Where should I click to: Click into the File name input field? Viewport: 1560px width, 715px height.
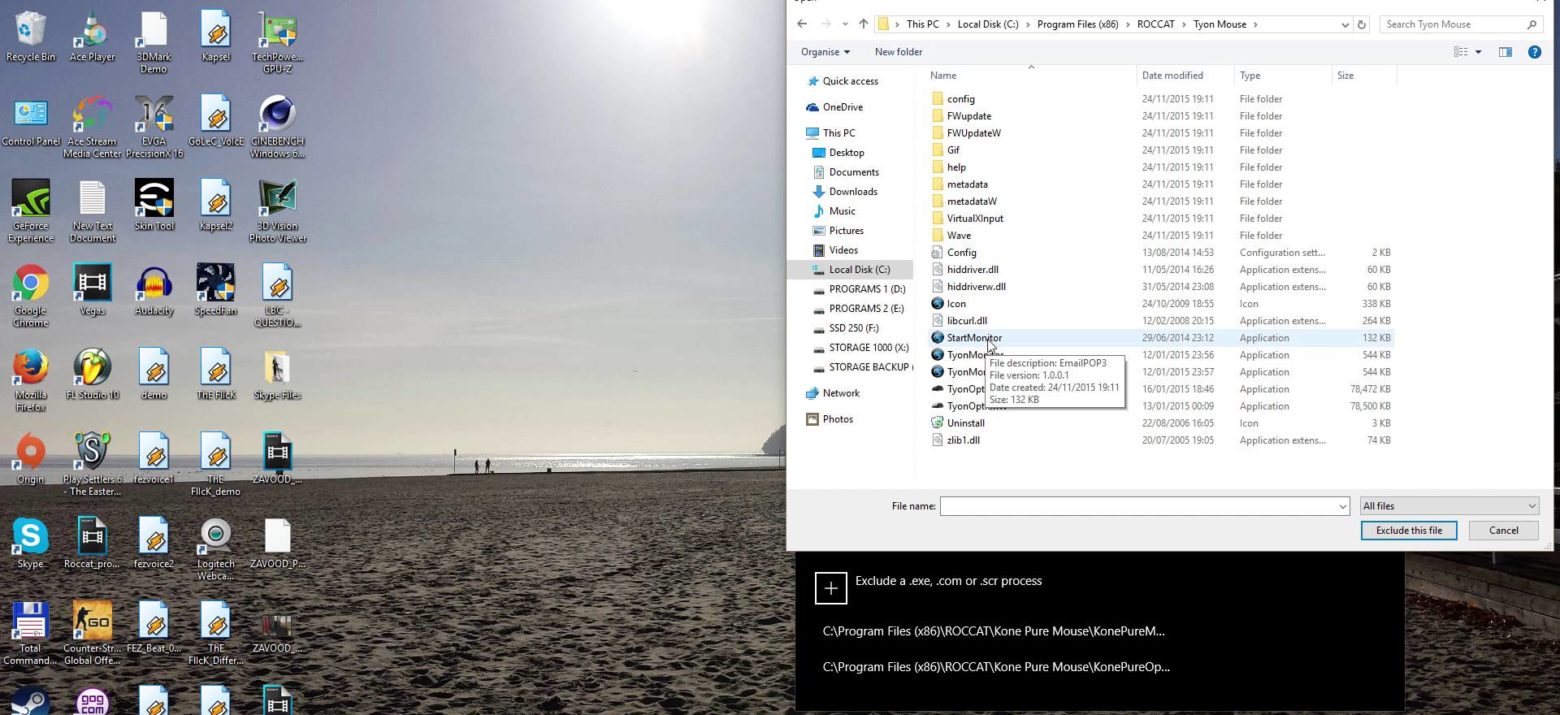pos(1140,506)
